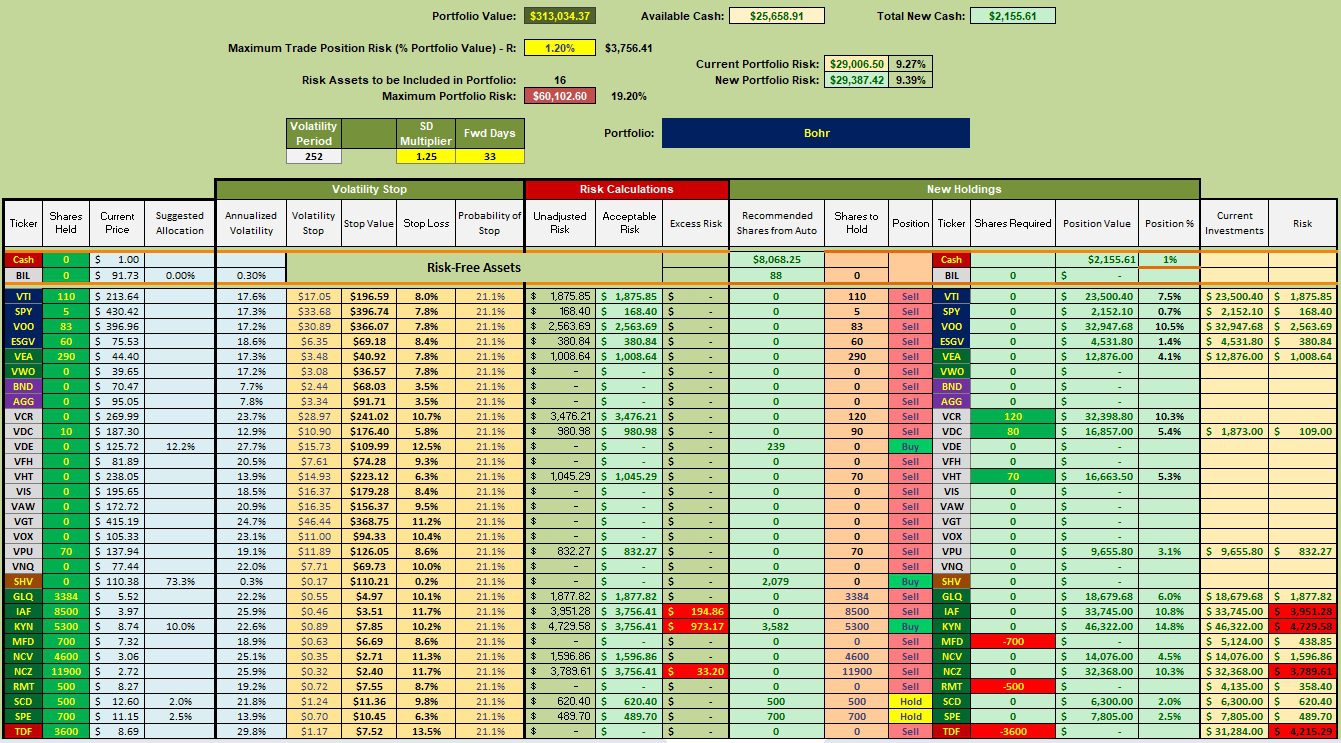
Task: Select the Risk-Free Assets banner cell
Action: point(473,267)
